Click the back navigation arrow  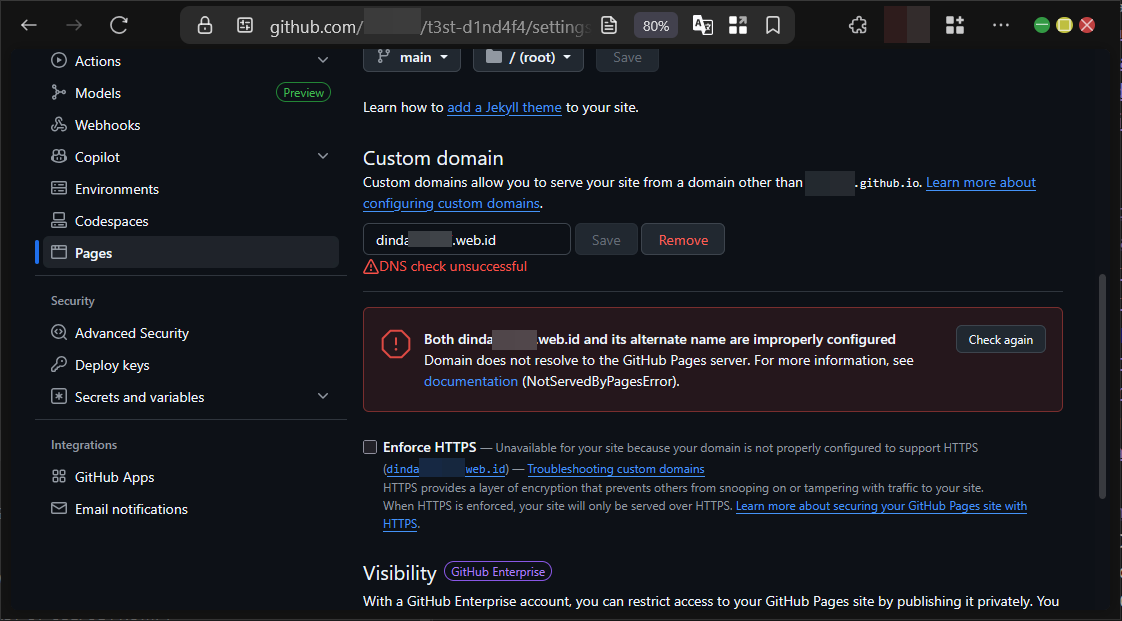click(29, 25)
